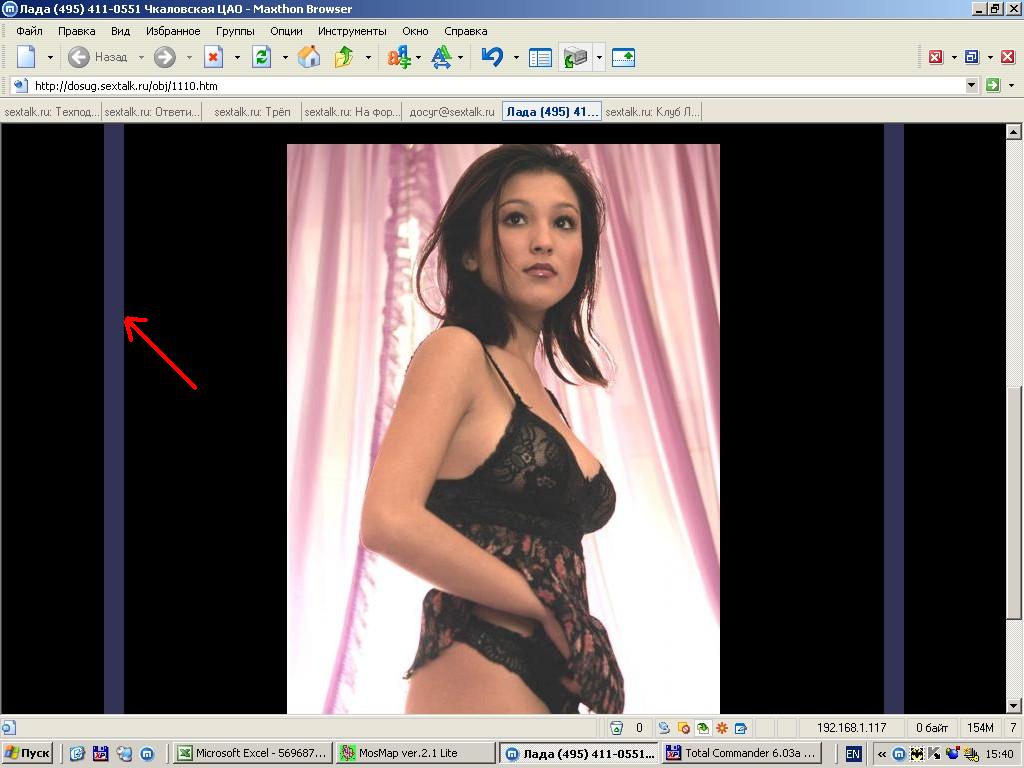
Task: Open the Избранное menu
Action: pyautogui.click(x=173, y=31)
